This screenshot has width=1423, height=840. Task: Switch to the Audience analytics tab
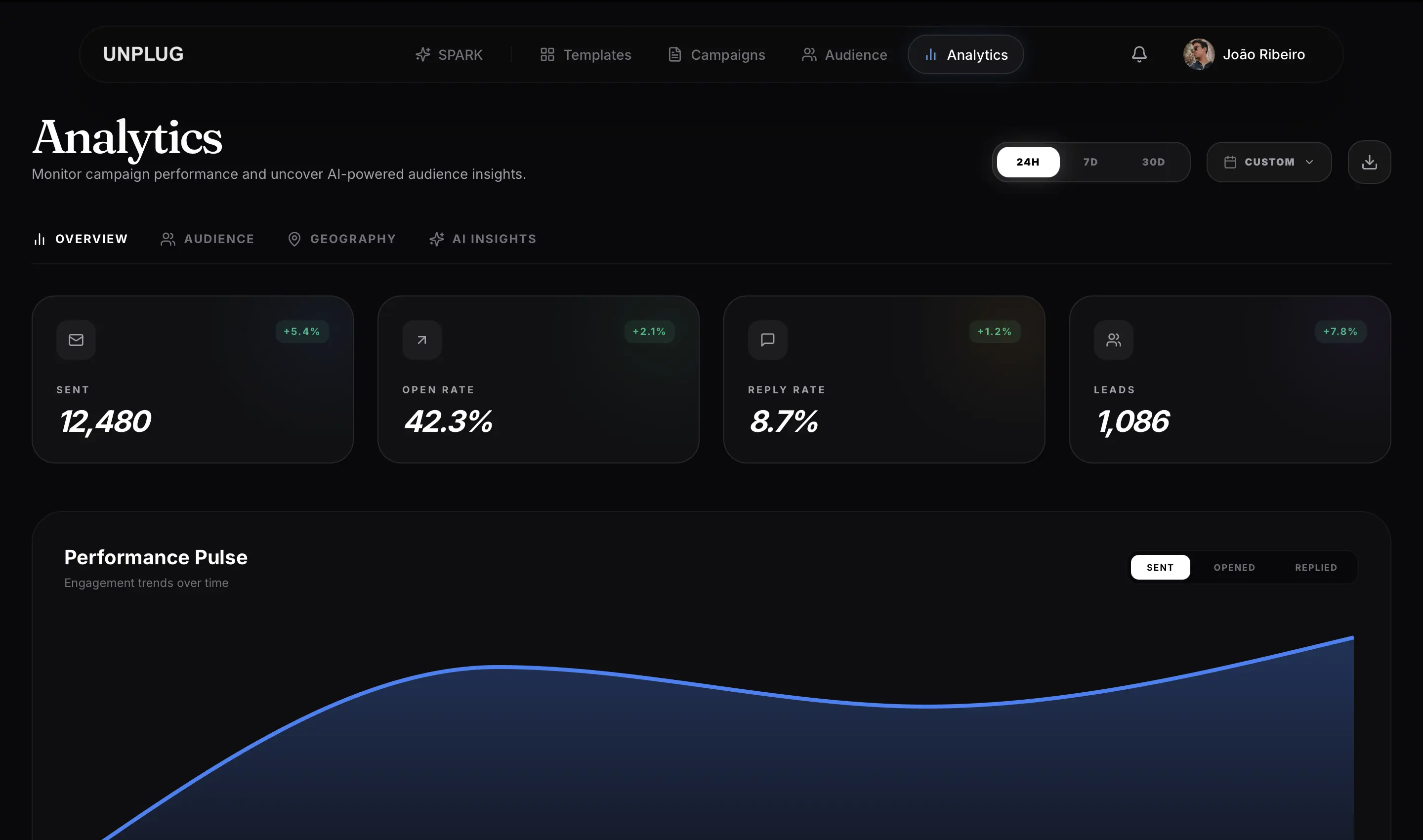point(207,239)
